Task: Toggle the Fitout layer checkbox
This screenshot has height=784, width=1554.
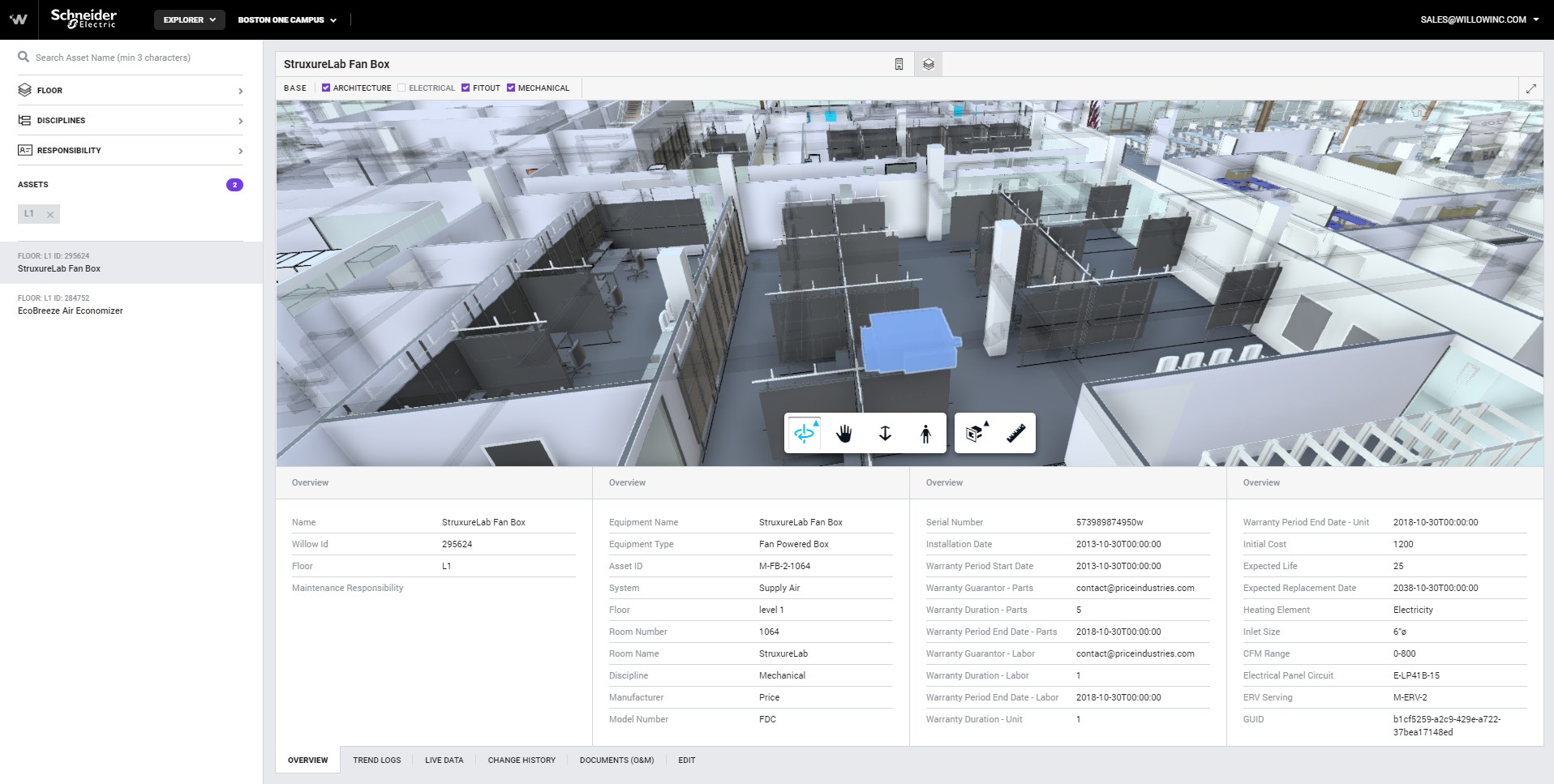Action: point(466,88)
